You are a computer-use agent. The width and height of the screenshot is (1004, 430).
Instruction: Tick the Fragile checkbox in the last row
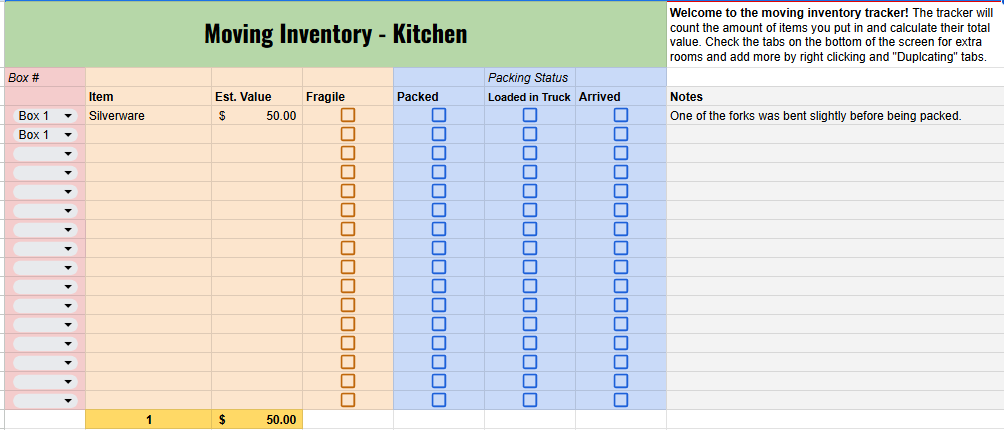pos(348,400)
